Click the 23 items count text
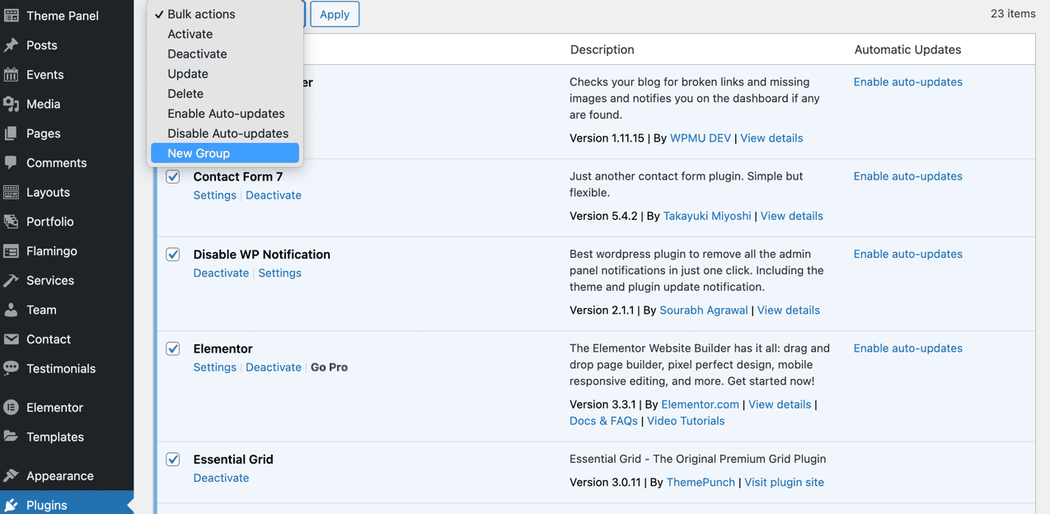This screenshot has height=514, width=1050. click(x=1012, y=13)
